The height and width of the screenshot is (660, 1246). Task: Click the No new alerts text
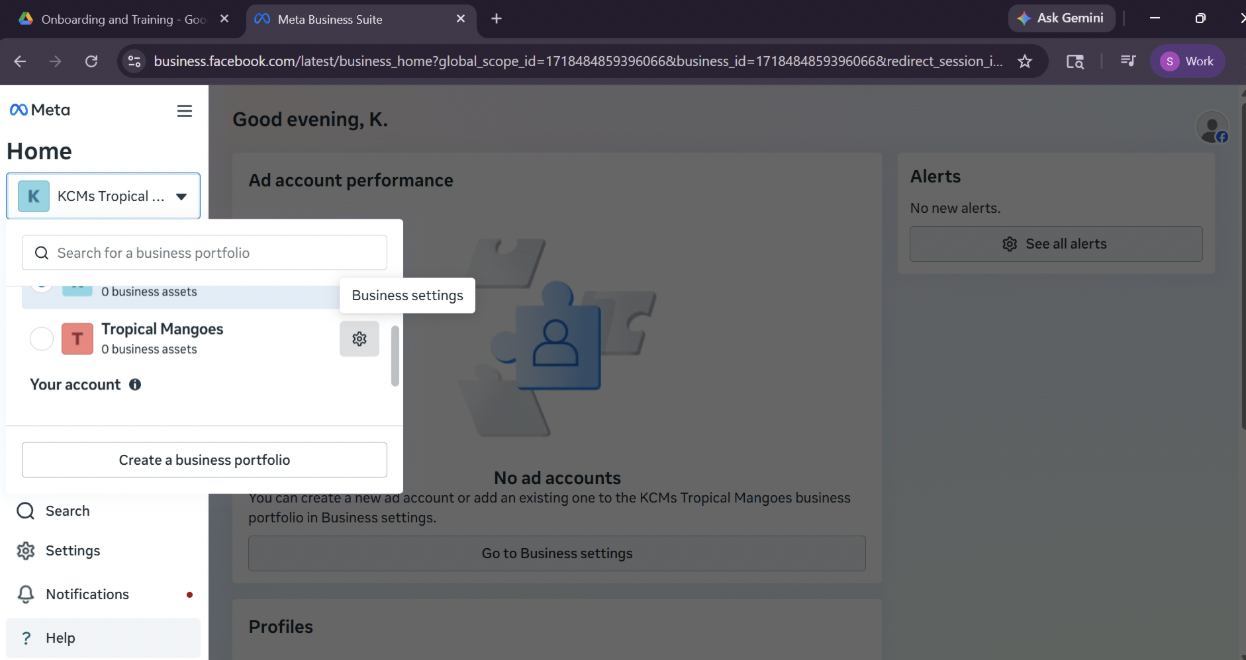coord(955,208)
